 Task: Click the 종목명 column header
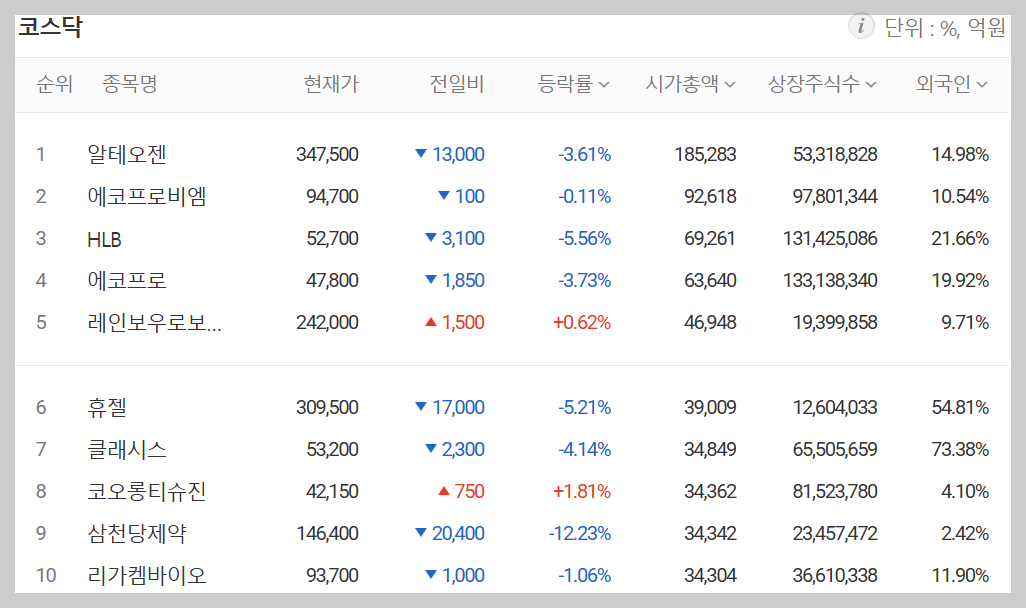pyautogui.click(x=130, y=84)
